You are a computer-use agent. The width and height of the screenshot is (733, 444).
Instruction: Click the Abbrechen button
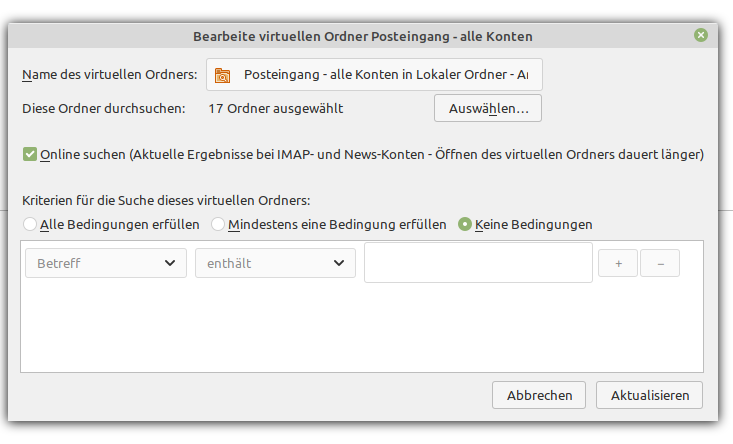[539, 395]
